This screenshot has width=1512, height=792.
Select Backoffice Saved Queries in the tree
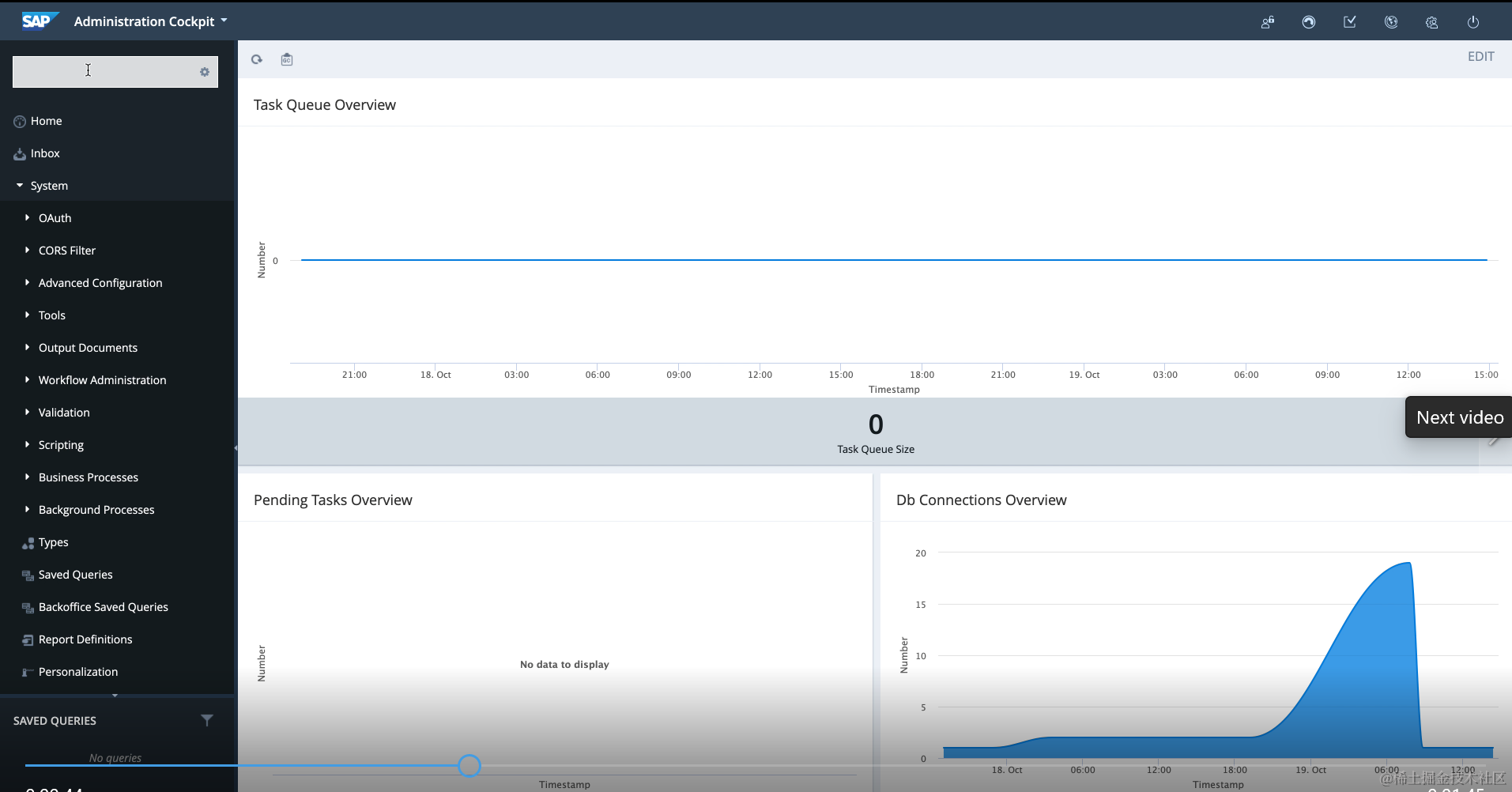point(104,607)
